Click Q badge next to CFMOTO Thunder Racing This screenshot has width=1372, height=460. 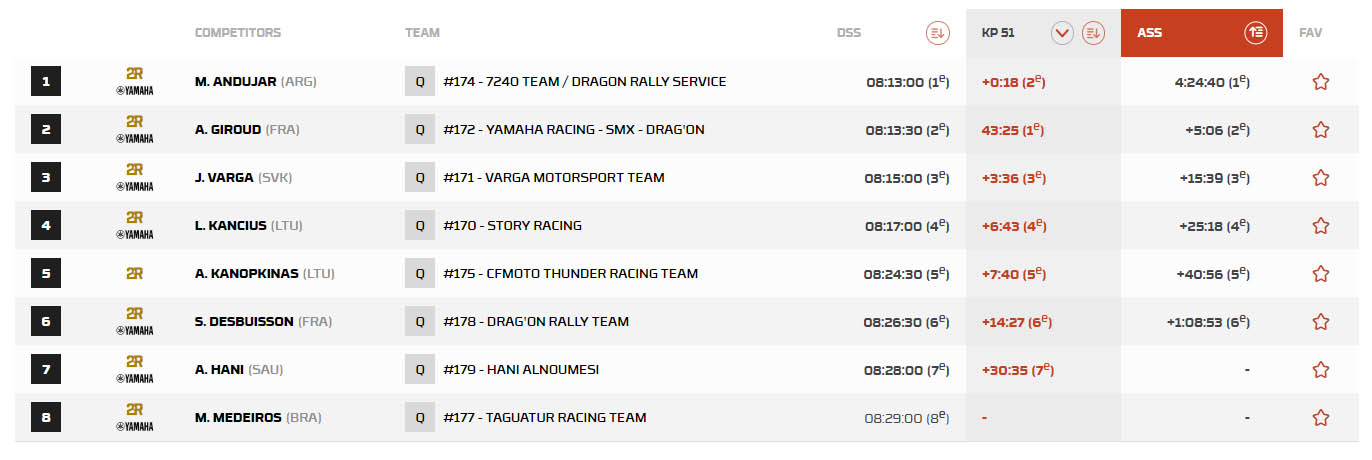point(419,274)
